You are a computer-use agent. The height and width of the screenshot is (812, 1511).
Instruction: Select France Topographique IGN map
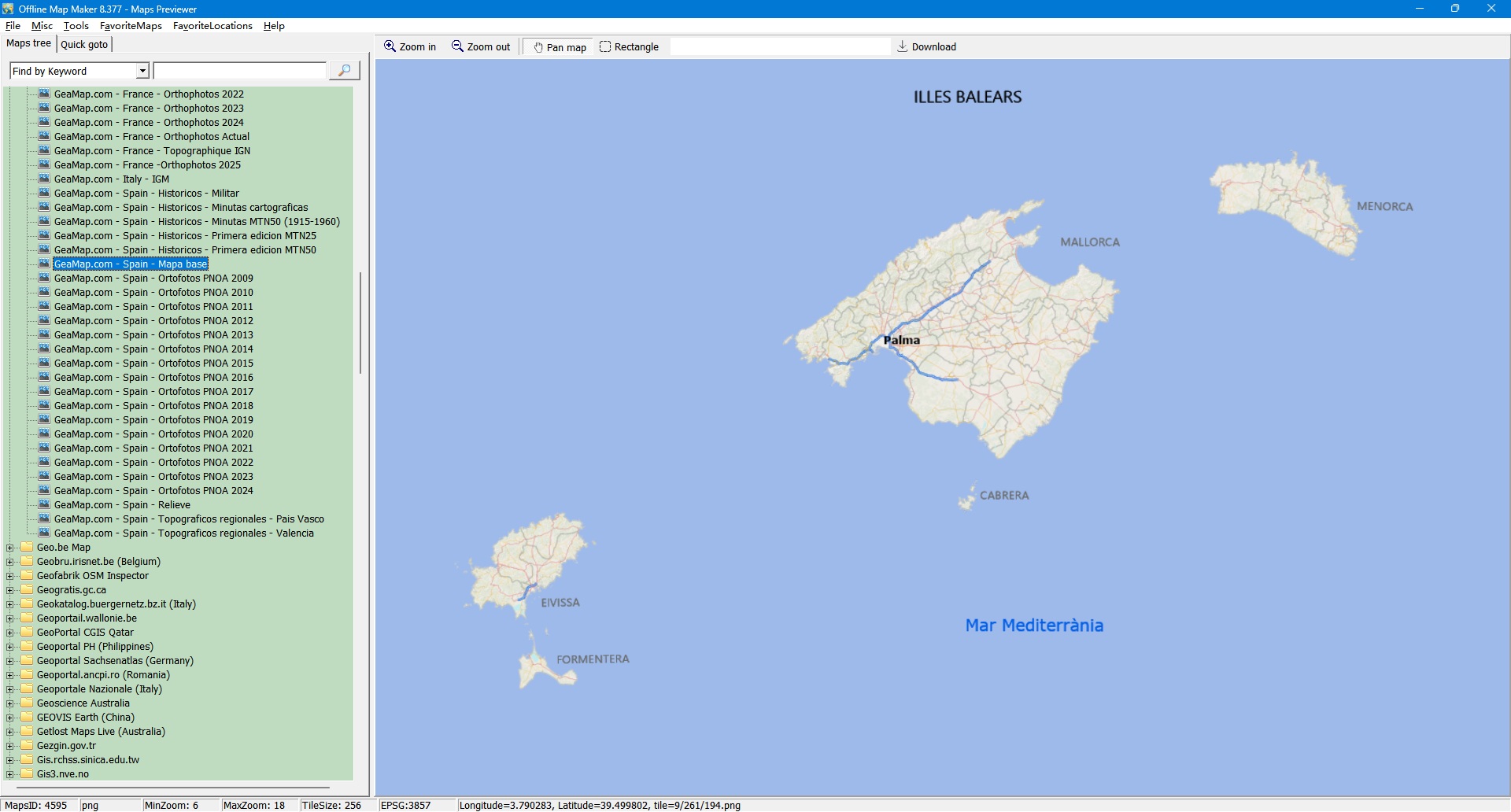pos(152,151)
